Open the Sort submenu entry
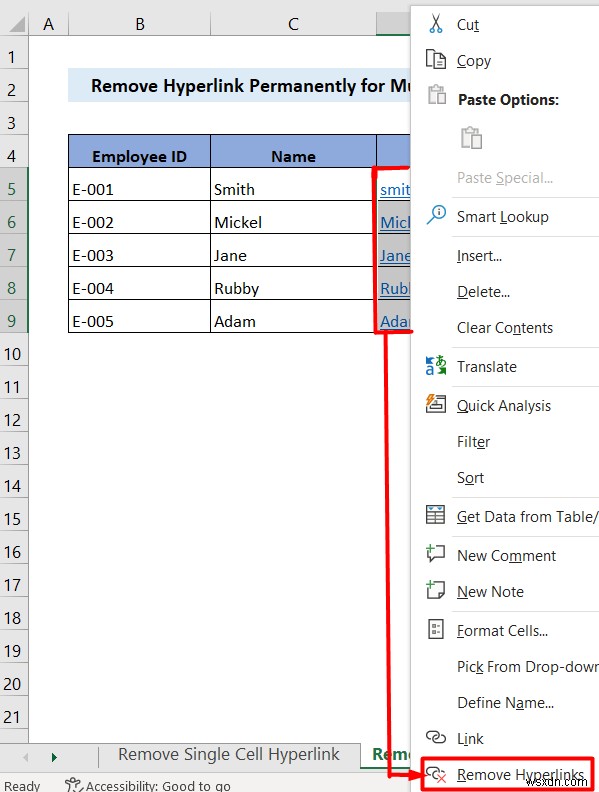599x792 pixels. 470,478
